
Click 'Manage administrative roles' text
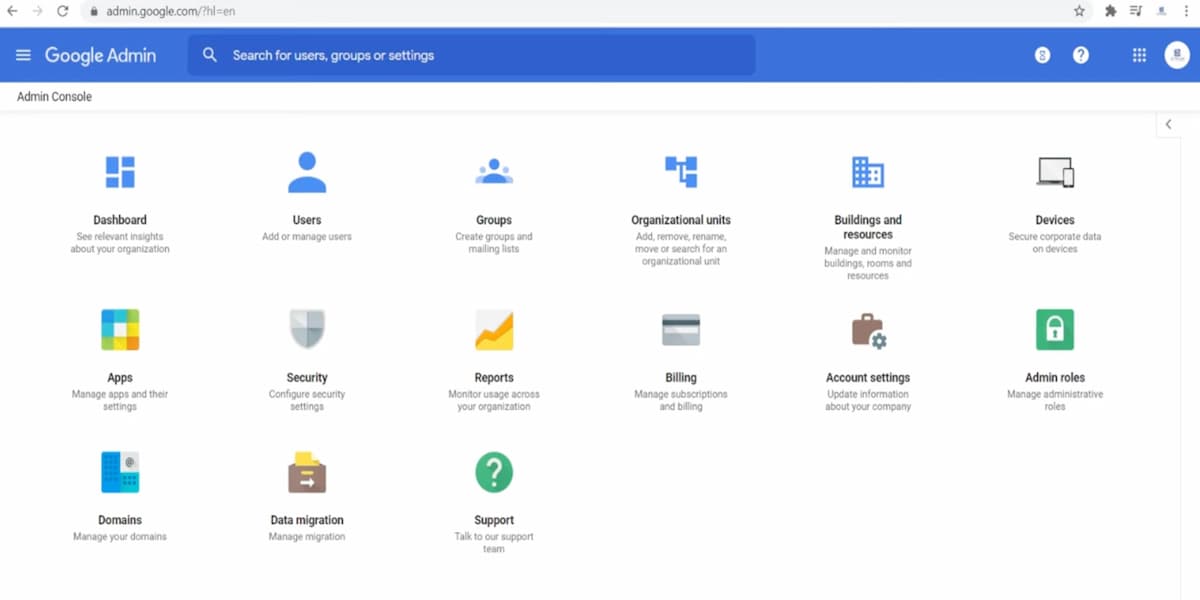(x=1055, y=401)
